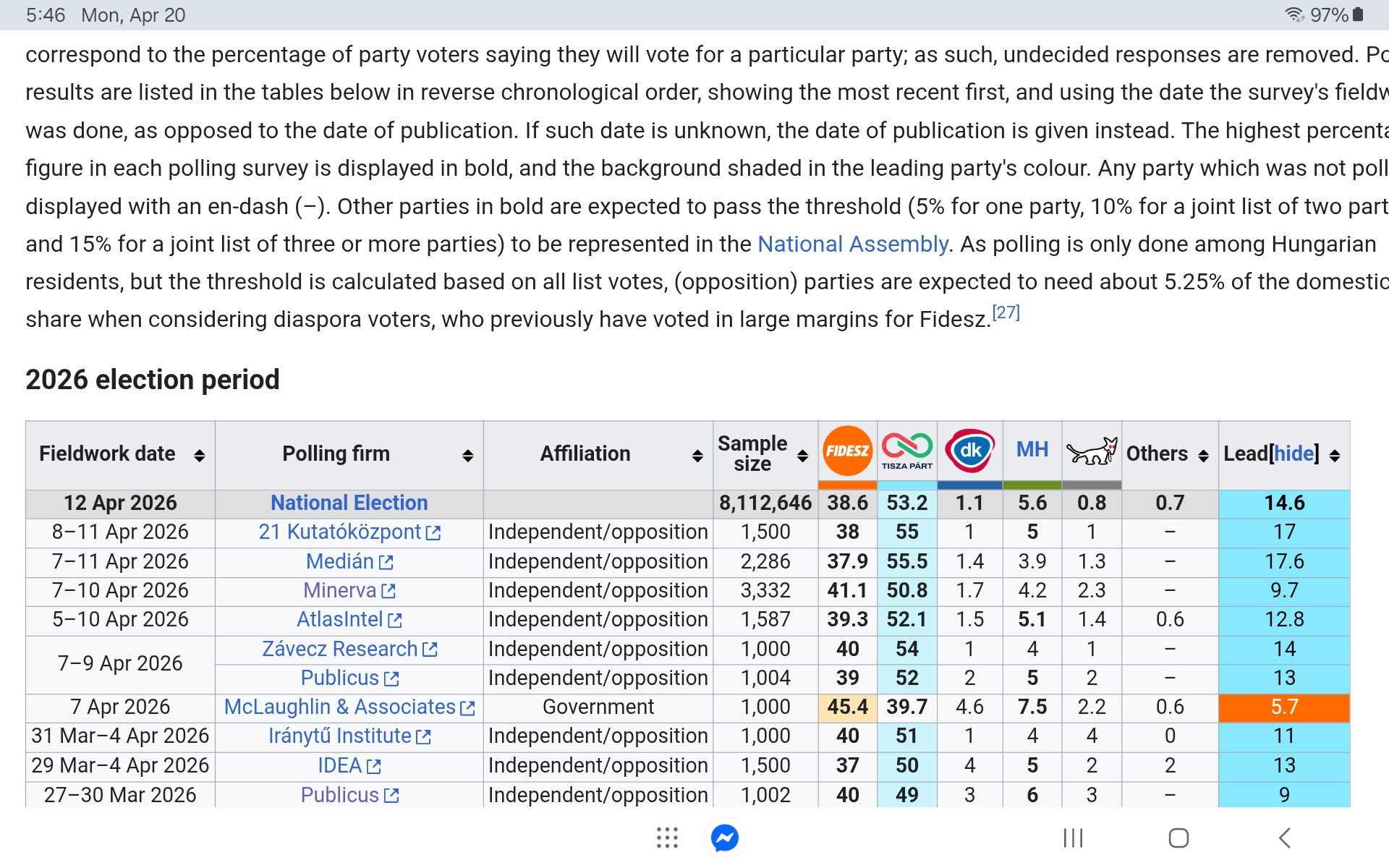1389x868 pixels.
Task: Click the DK party logo
Action: [969, 451]
